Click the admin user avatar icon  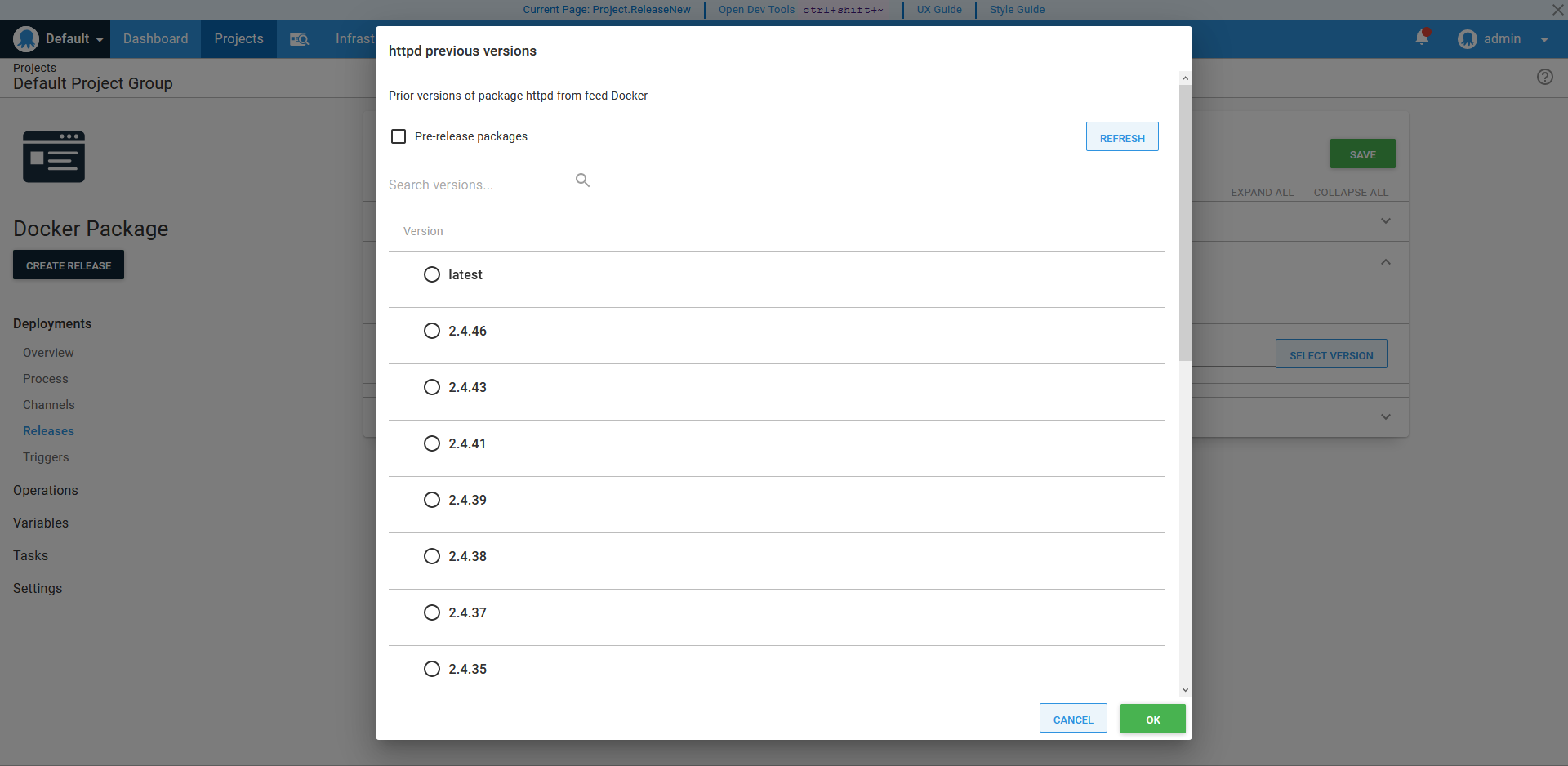(x=1468, y=39)
